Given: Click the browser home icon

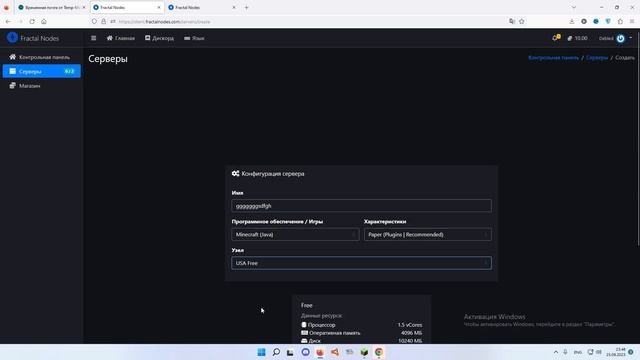Looking at the screenshot, I should [x=44, y=21].
